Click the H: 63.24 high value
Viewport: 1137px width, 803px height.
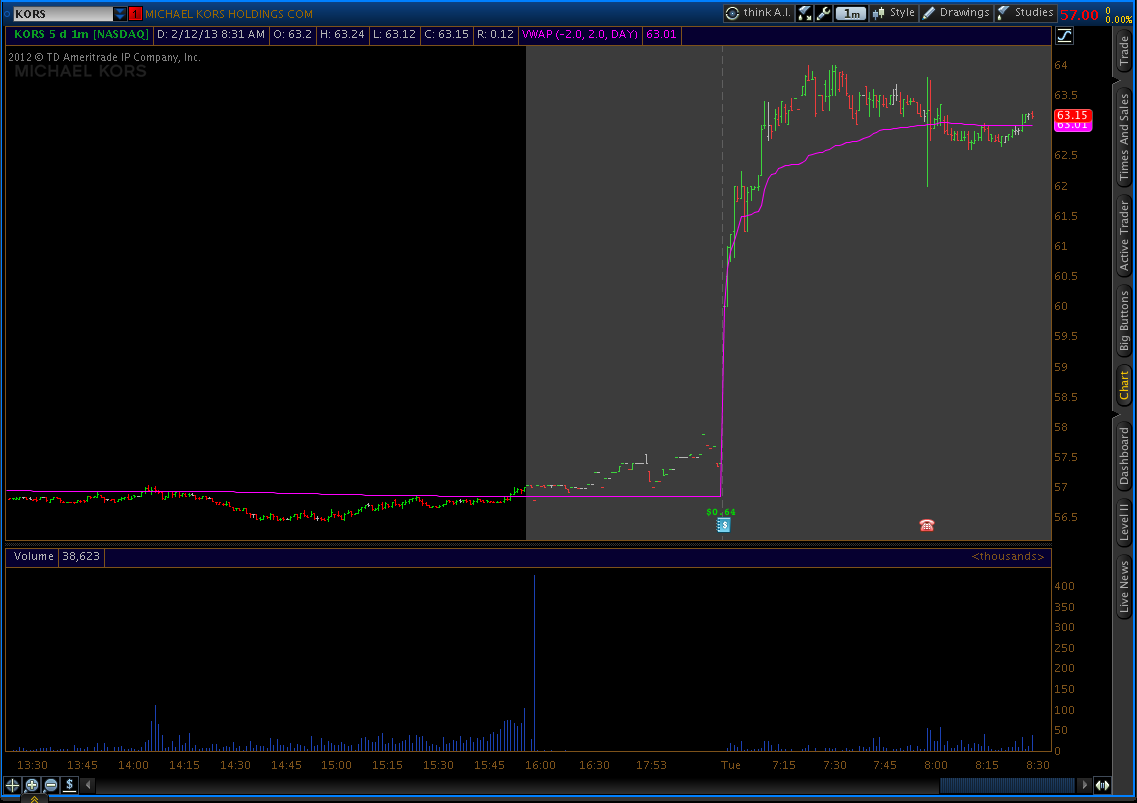coord(342,34)
